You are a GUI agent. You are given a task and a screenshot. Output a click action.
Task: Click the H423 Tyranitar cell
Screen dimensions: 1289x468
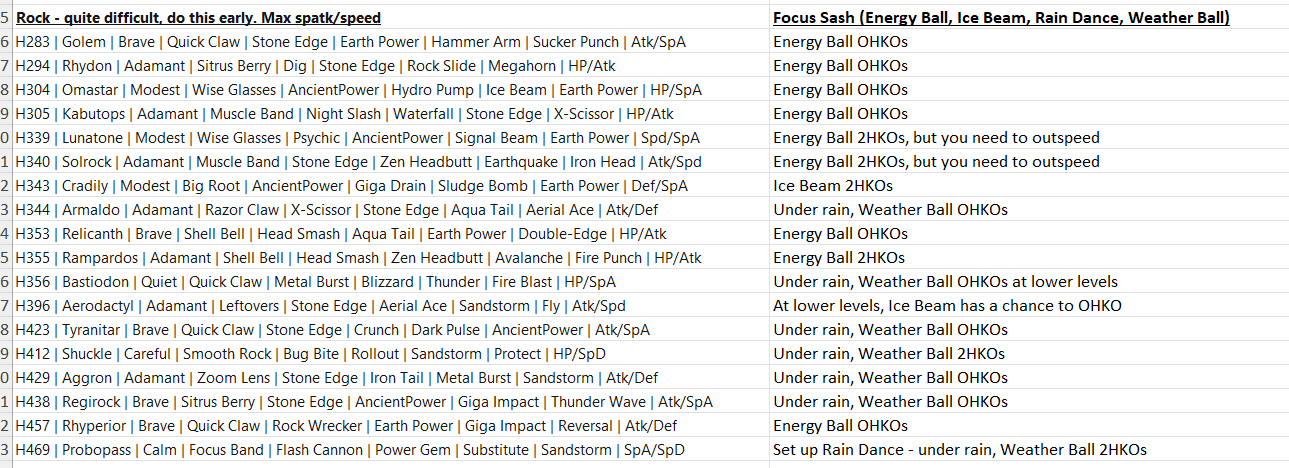(x=391, y=330)
